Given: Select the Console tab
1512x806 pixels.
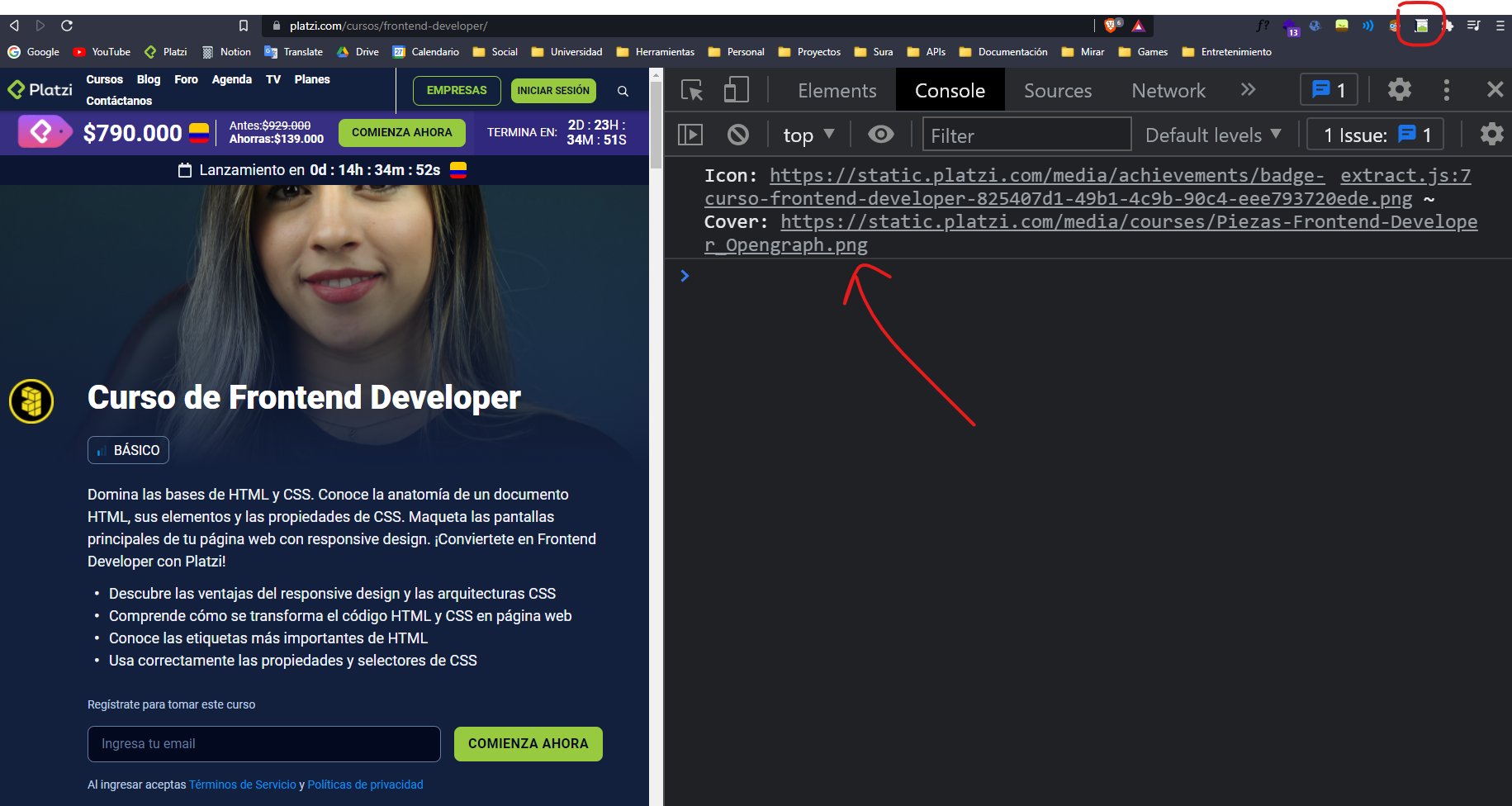Looking at the screenshot, I should pyautogui.click(x=950, y=90).
